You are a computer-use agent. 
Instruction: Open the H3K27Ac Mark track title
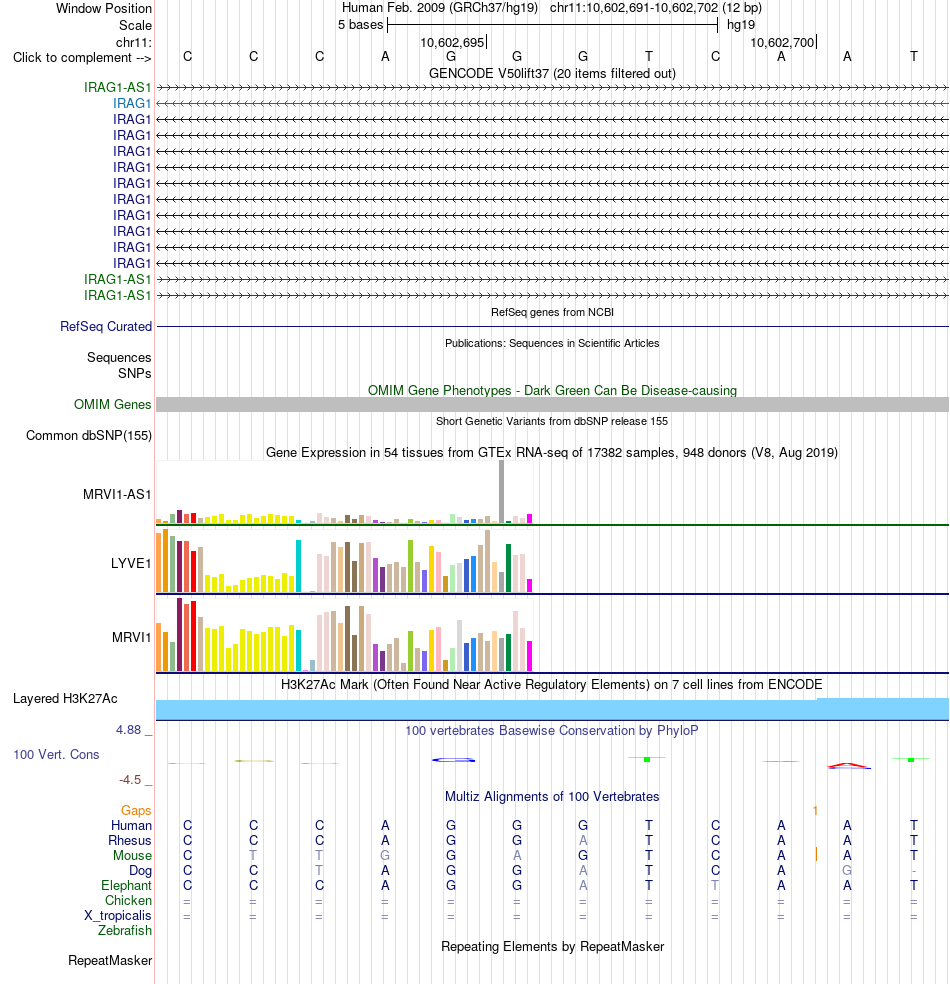(x=552, y=685)
